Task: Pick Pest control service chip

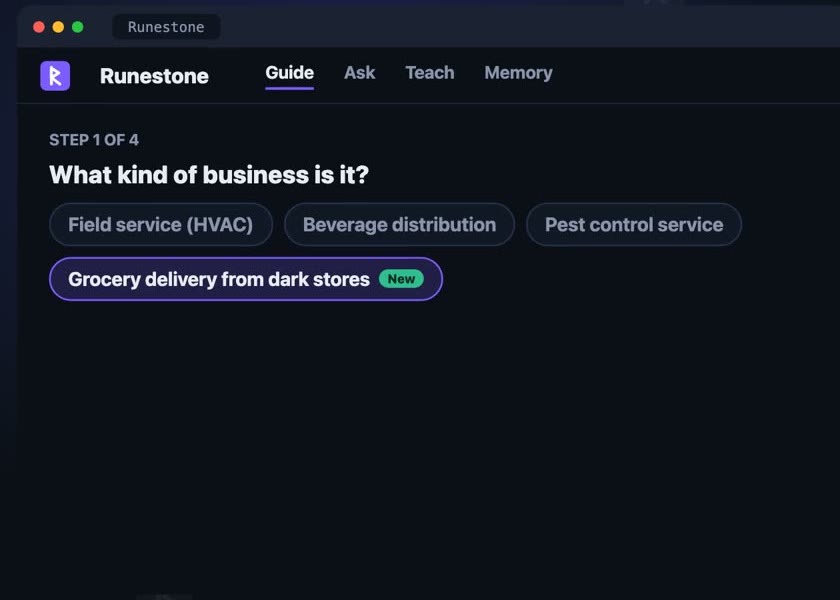Action: [x=634, y=224]
